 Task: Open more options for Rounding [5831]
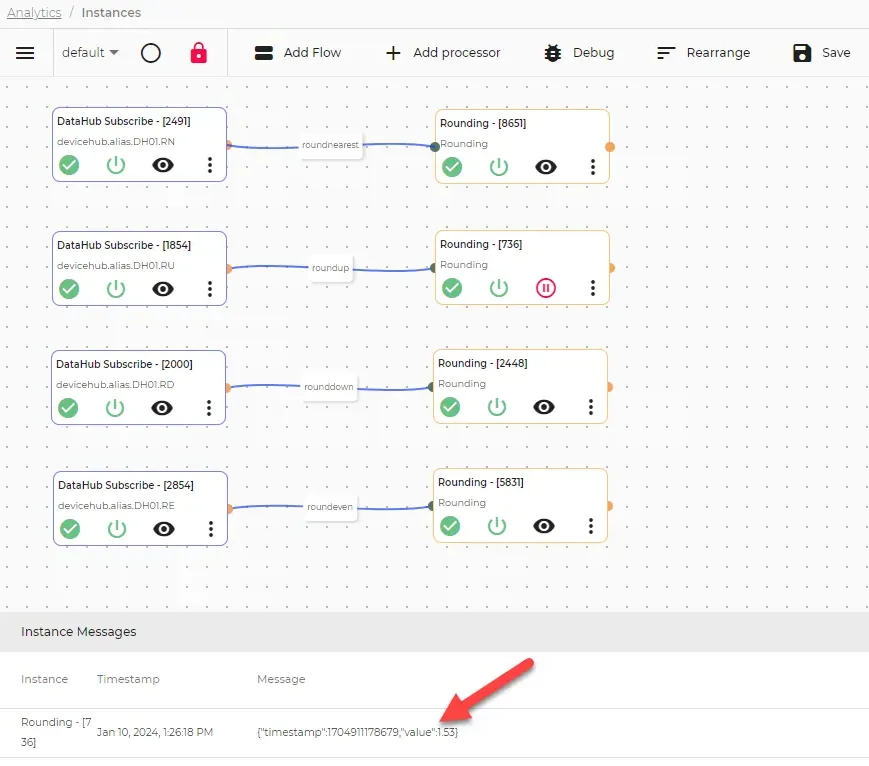click(591, 526)
